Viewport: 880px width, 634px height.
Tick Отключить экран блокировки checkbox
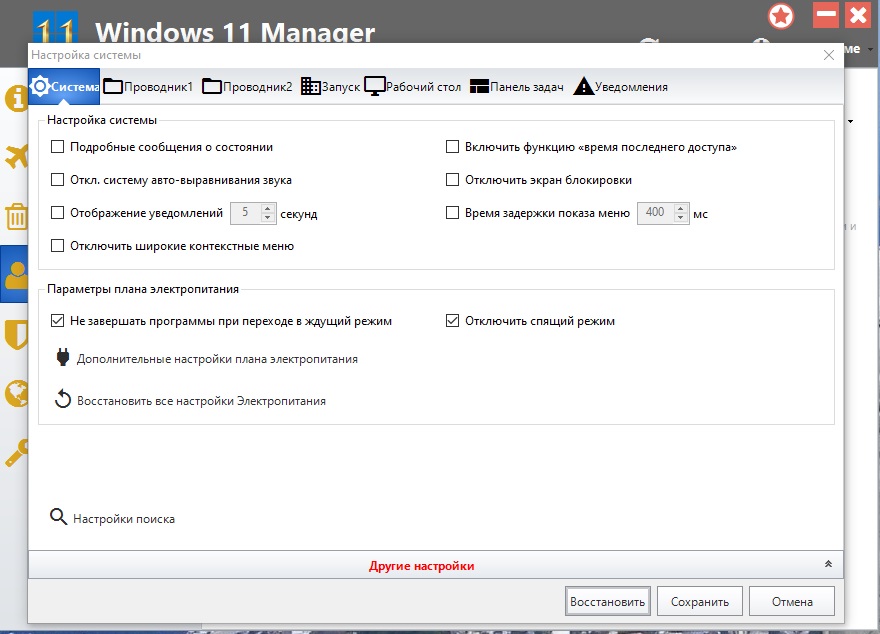pyautogui.click(x=453, y=180)
